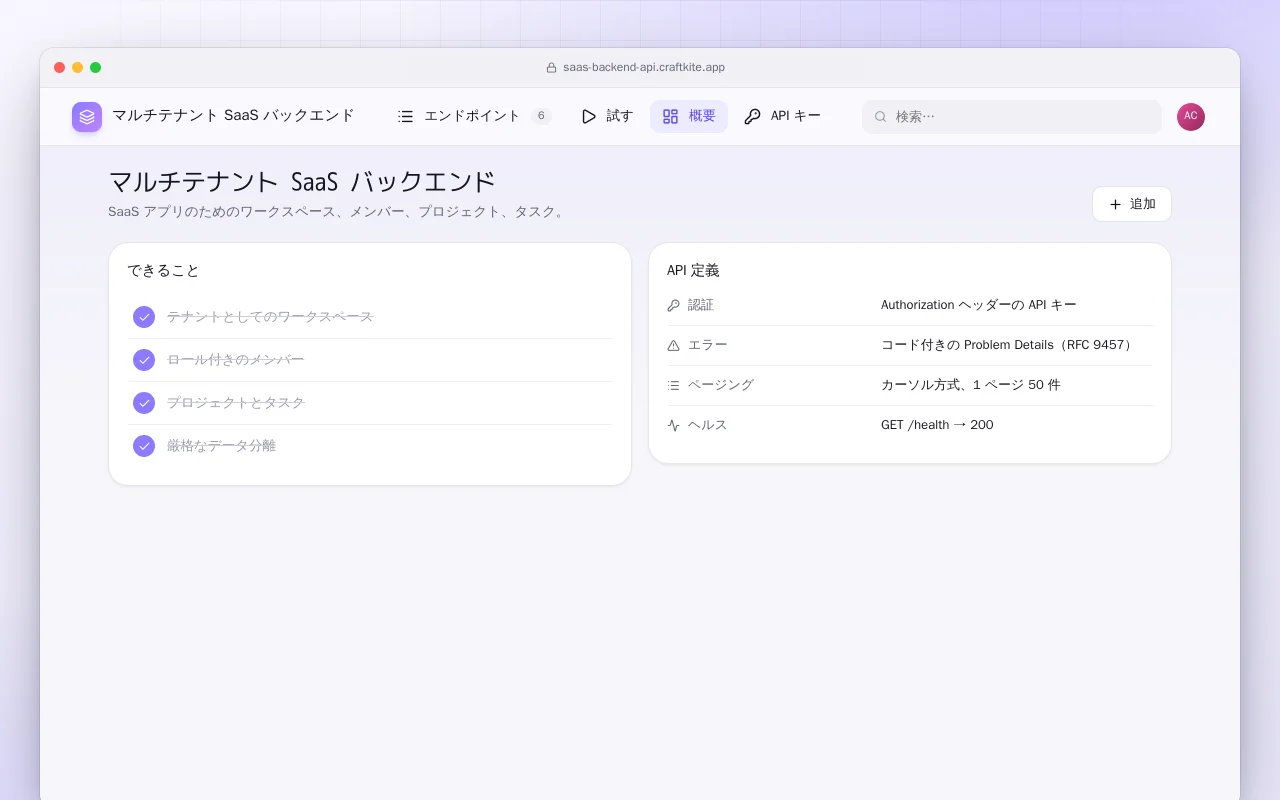Focus the 検索 search field
The height and width of the screenshot is (800, 1280).
point(1012,117)
